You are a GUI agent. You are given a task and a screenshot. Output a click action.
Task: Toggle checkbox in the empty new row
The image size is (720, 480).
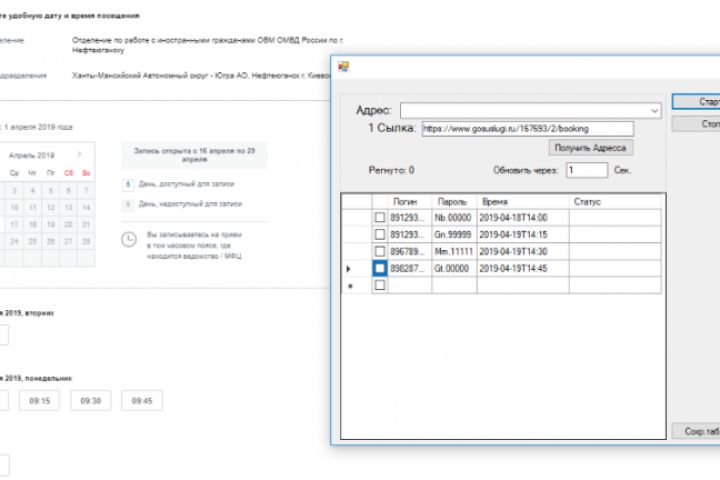click(380, 285)
